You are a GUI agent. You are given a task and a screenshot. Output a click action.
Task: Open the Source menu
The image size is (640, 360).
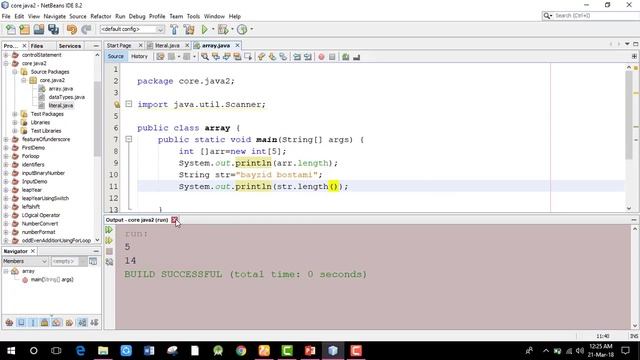pyautogui.click(x=78, y=16)
